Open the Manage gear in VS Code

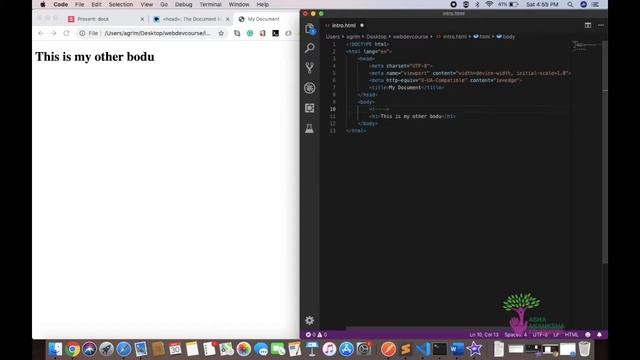tap(310, 320)
